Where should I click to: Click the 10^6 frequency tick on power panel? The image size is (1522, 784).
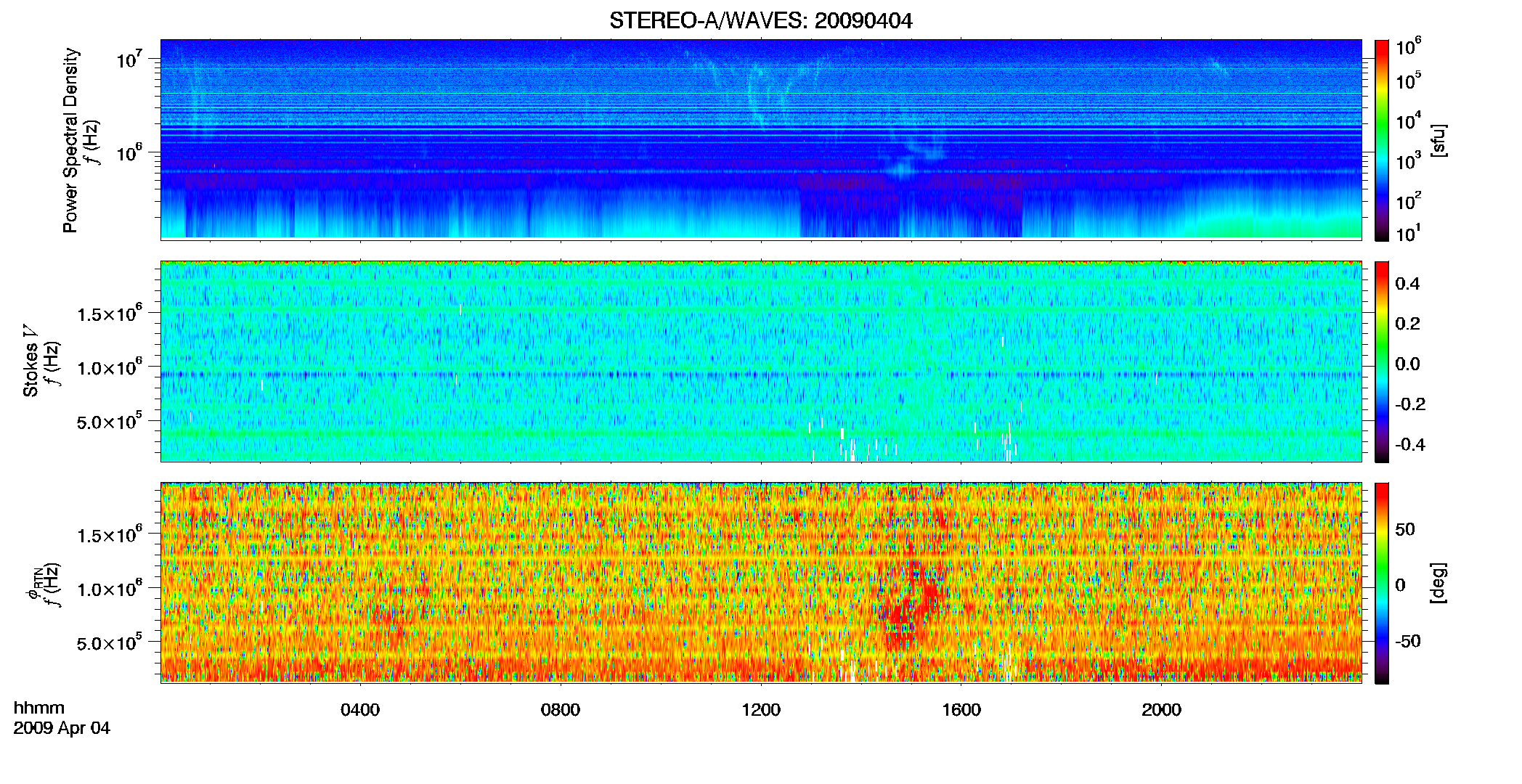pyautogui.click(x=129, y=152)
